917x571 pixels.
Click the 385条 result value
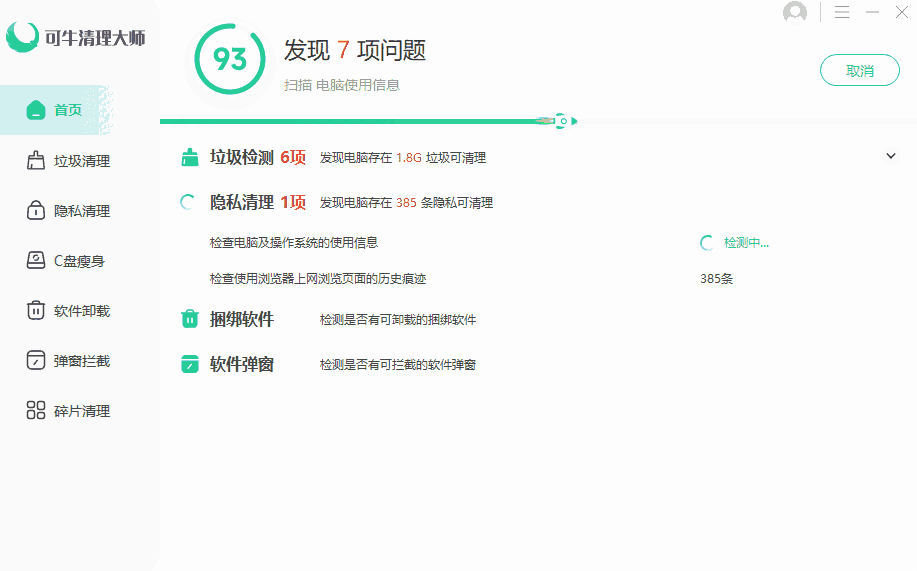(x=716, y=278)
